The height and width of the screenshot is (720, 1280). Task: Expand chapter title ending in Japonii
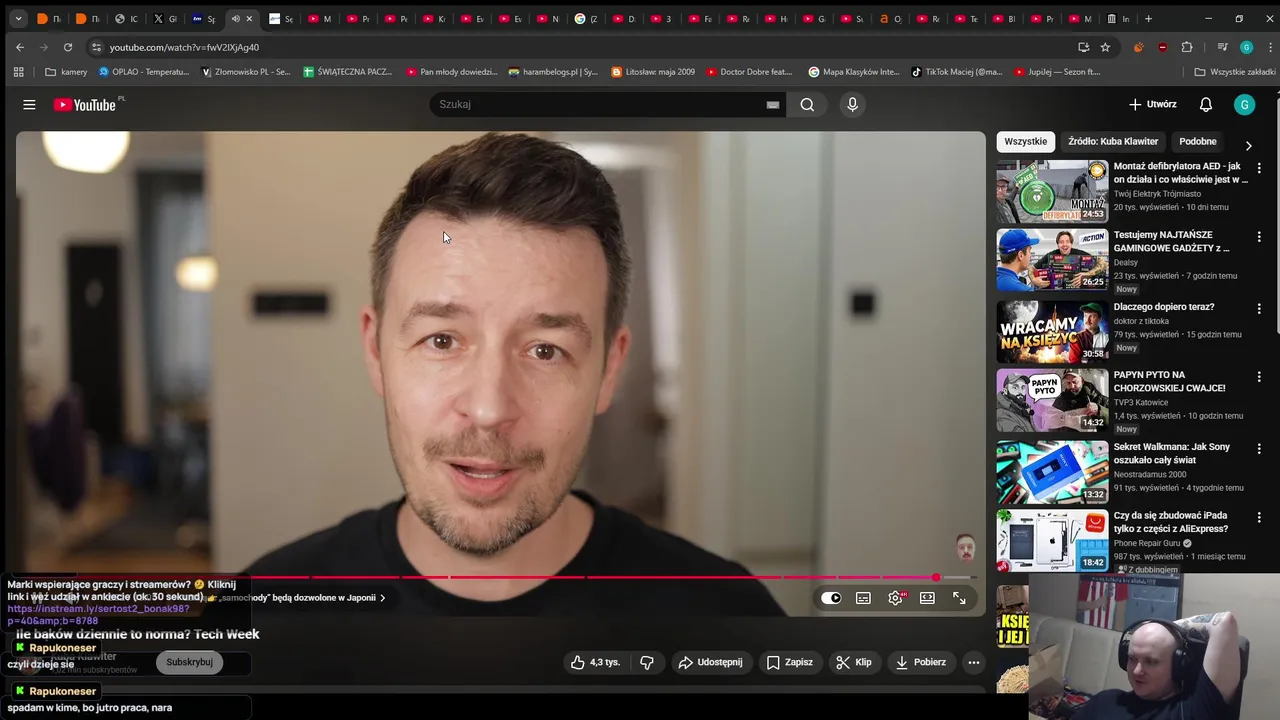click(296, 598)
